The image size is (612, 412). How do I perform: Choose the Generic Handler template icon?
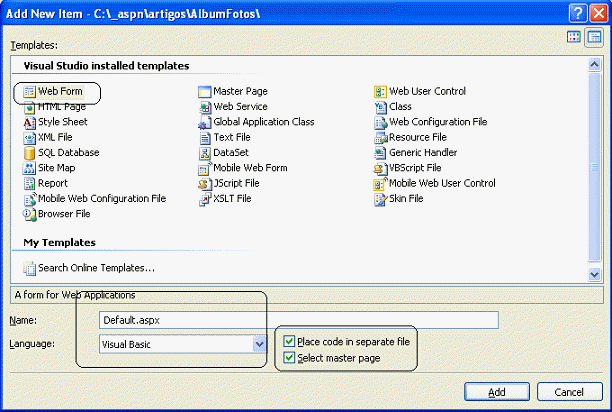pyautogui.click(x=380, y=153)
